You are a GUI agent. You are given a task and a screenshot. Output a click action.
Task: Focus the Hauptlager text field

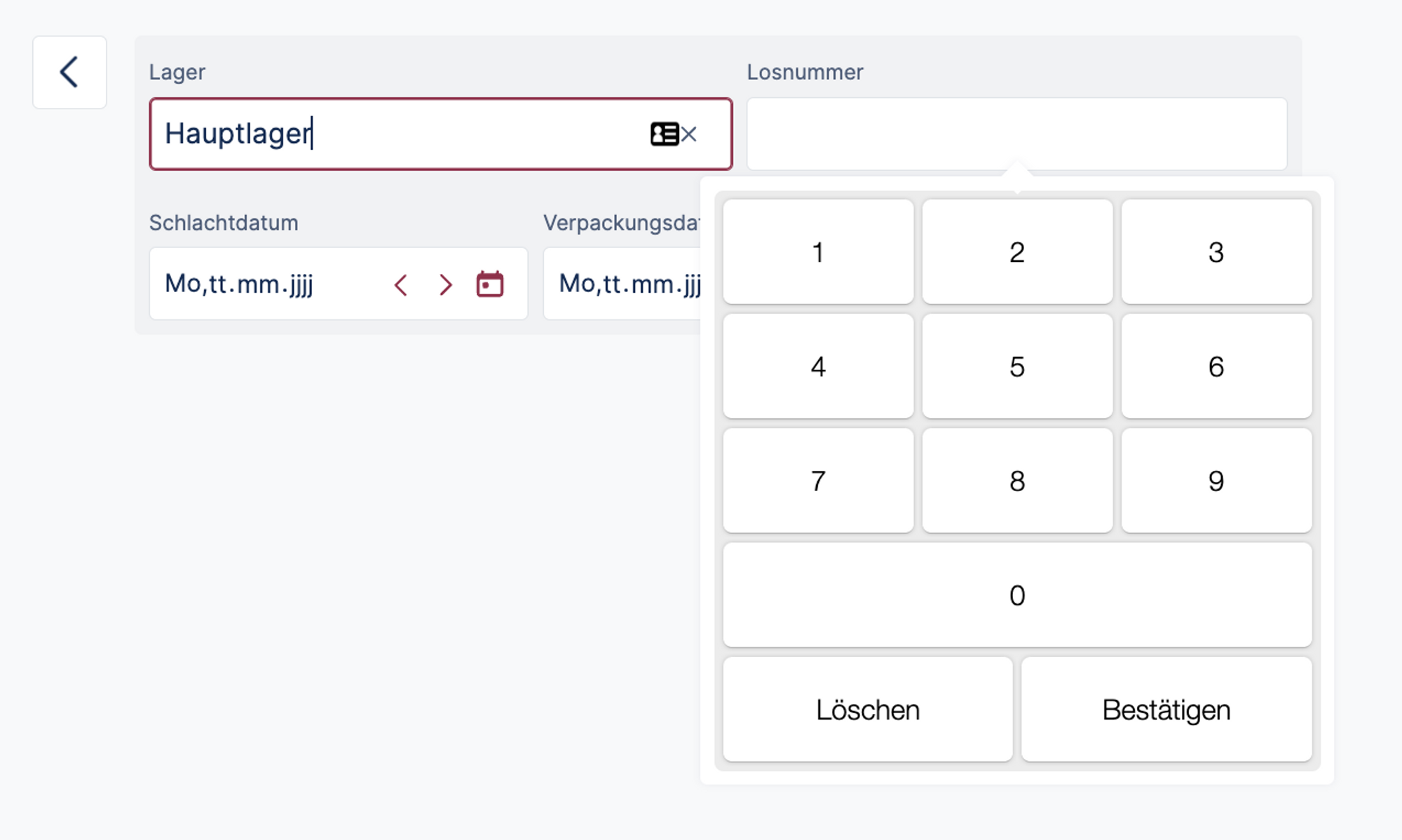[393, 134]
